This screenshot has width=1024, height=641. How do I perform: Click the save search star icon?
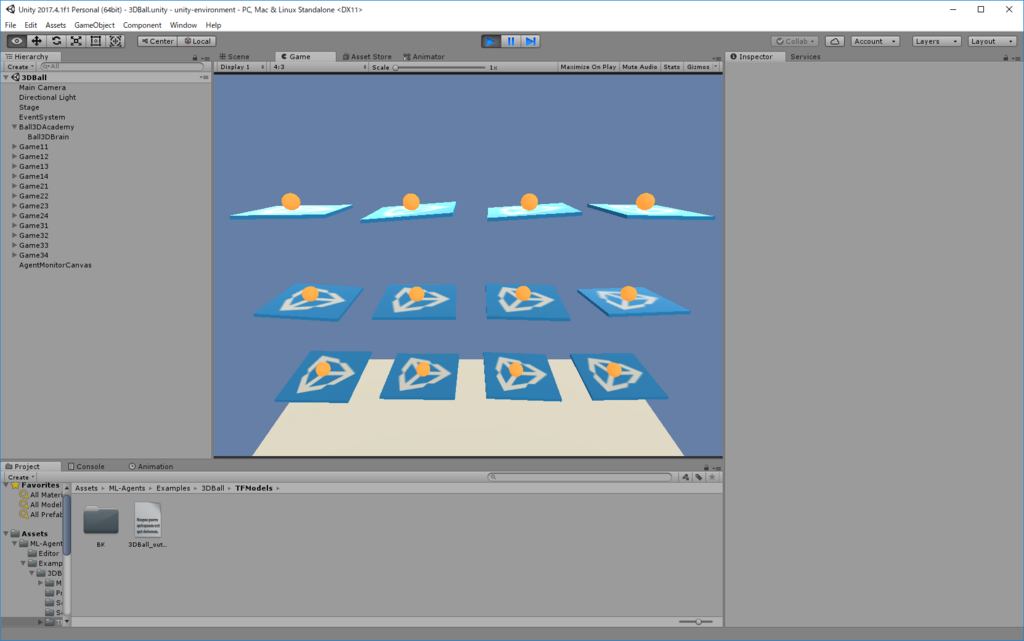[712, 477]
